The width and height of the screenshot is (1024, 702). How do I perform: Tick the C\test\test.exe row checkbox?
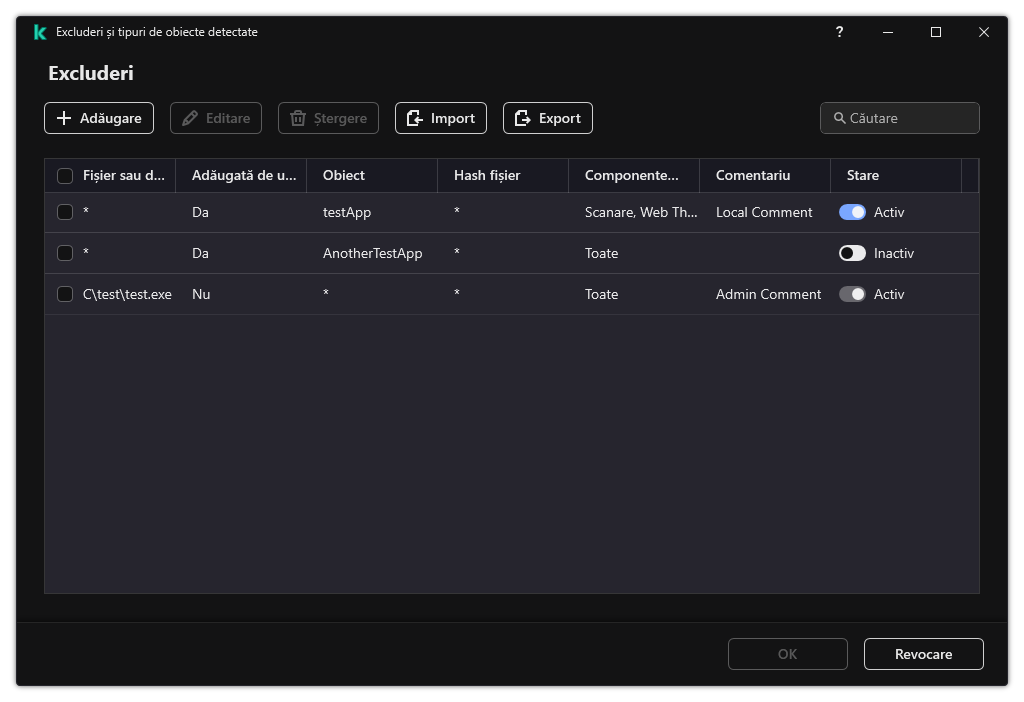pos(65,294)
